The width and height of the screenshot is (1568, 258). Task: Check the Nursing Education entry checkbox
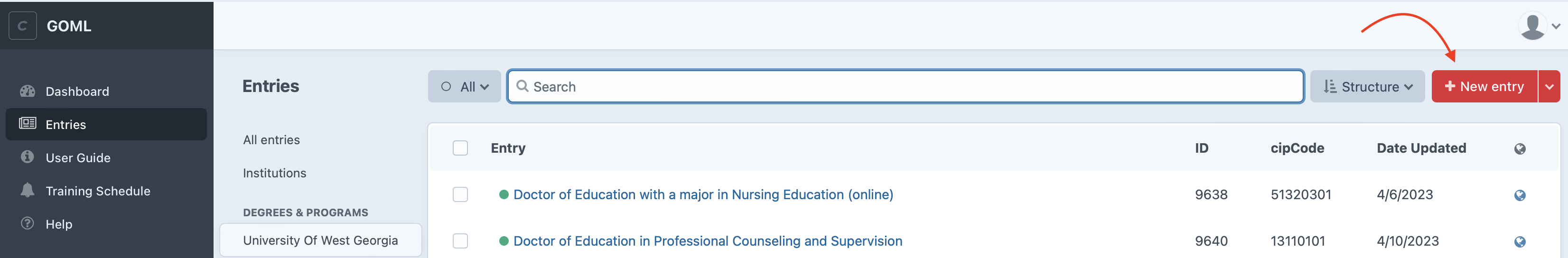tap(460, 195)
